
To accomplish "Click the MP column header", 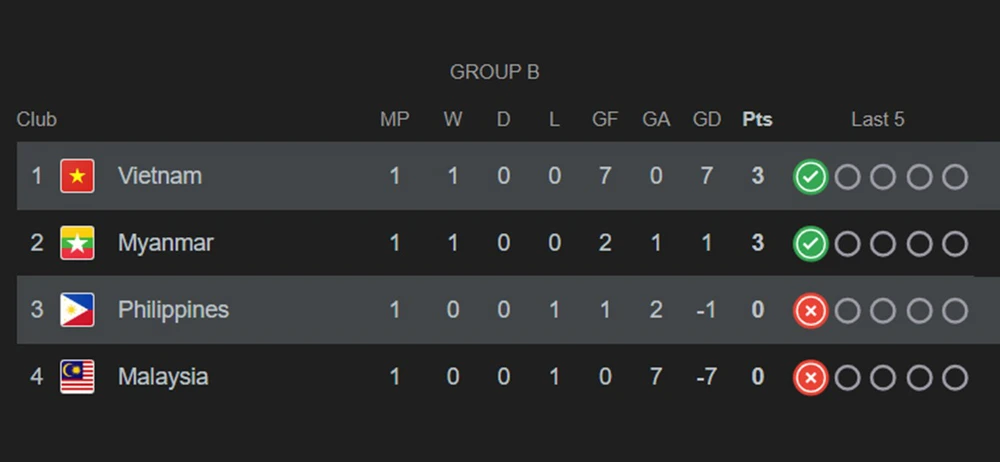I will (395, 120).
